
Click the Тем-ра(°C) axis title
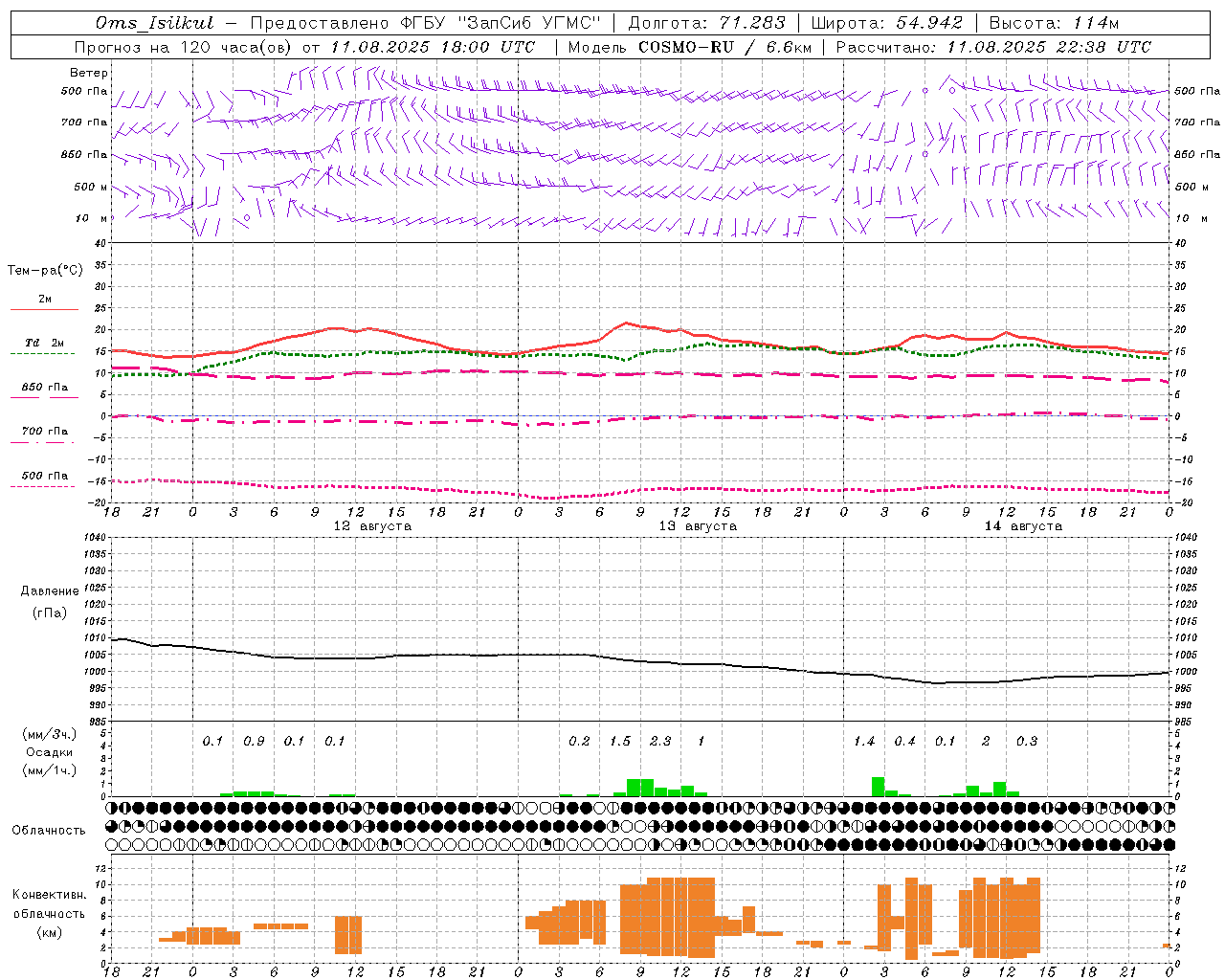point(45,271)
